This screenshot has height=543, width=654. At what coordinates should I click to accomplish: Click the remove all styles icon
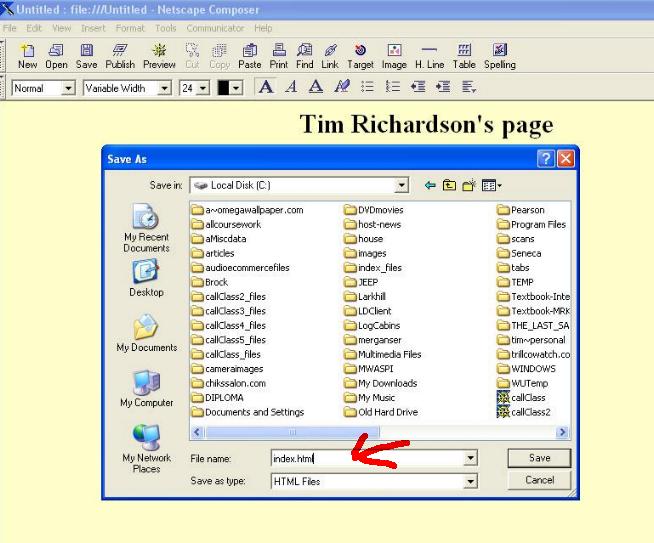click(342, 87)
